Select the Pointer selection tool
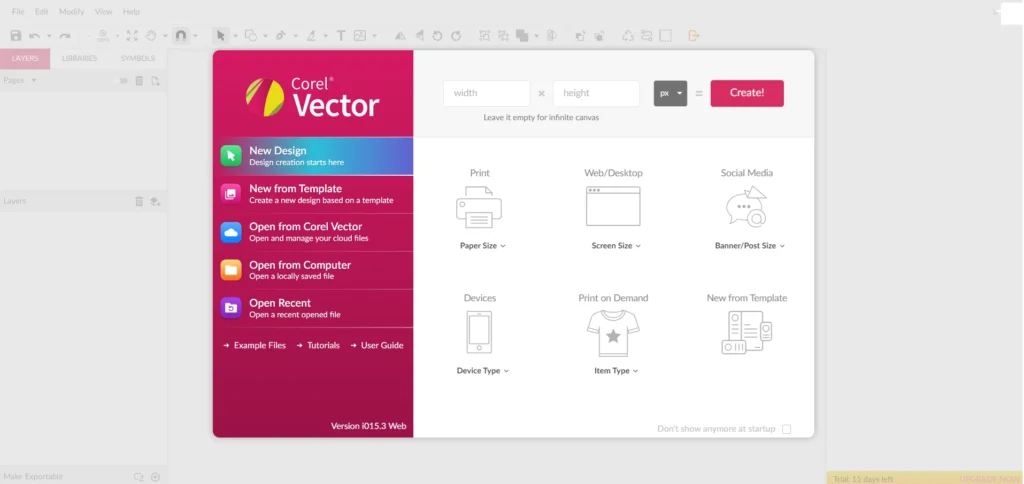 221,36
